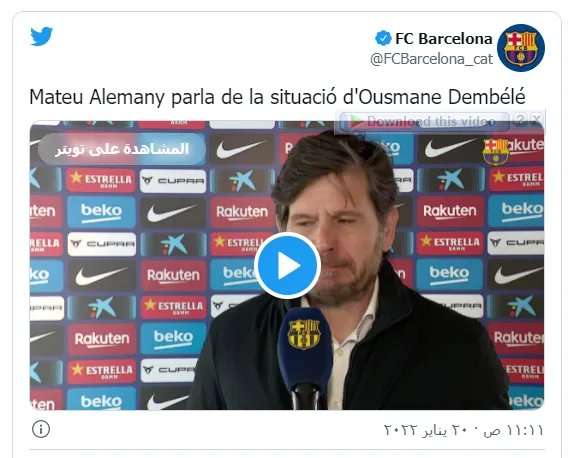
Task: Click the tweet text about Ousmane Dembélé
Action: coord(277,97)
